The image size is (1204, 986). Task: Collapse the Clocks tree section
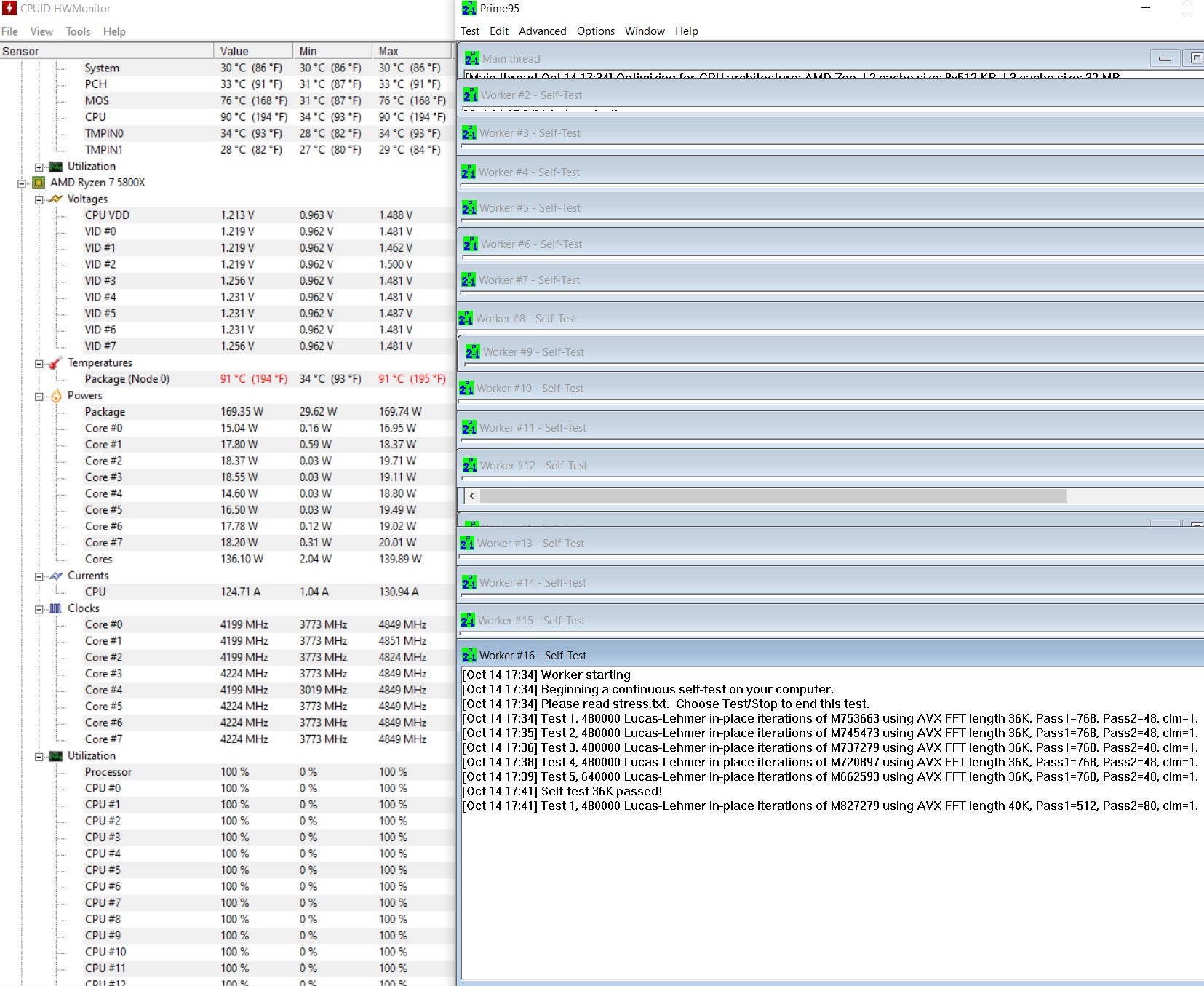[x=39, y=609]
